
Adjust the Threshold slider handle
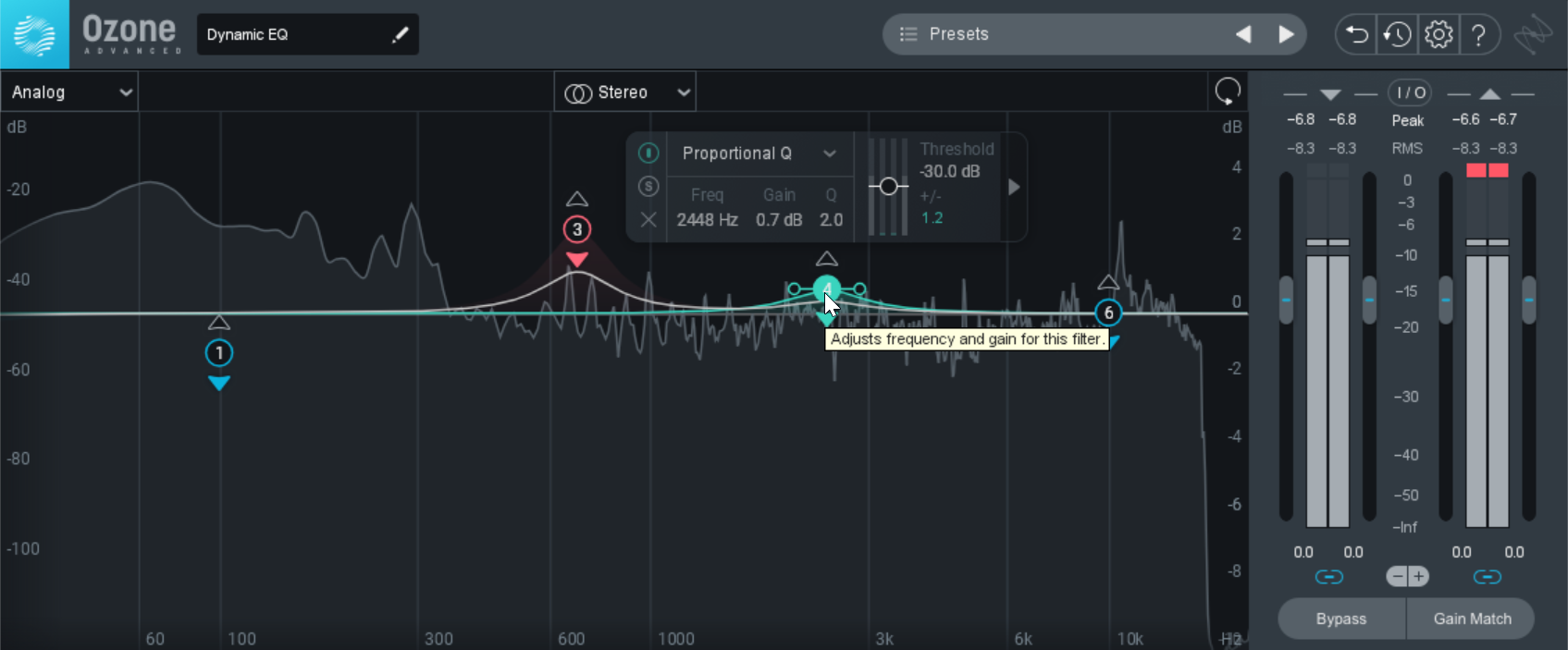889,187
